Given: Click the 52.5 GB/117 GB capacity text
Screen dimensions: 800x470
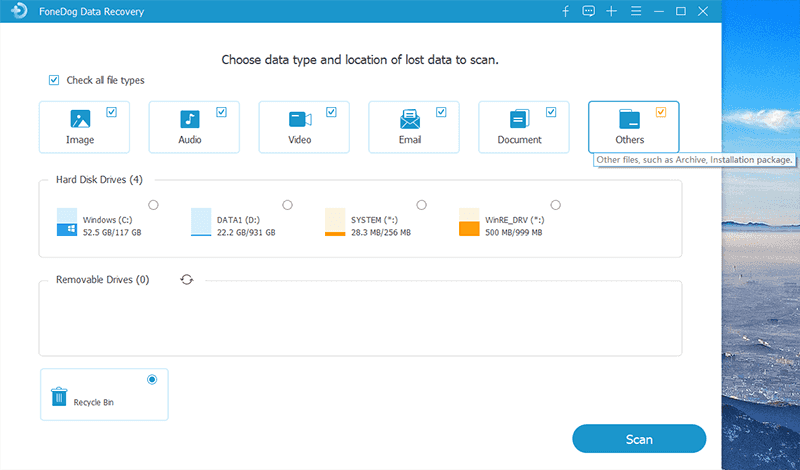Looking at the screenshot, I should (x=112, y=232).
